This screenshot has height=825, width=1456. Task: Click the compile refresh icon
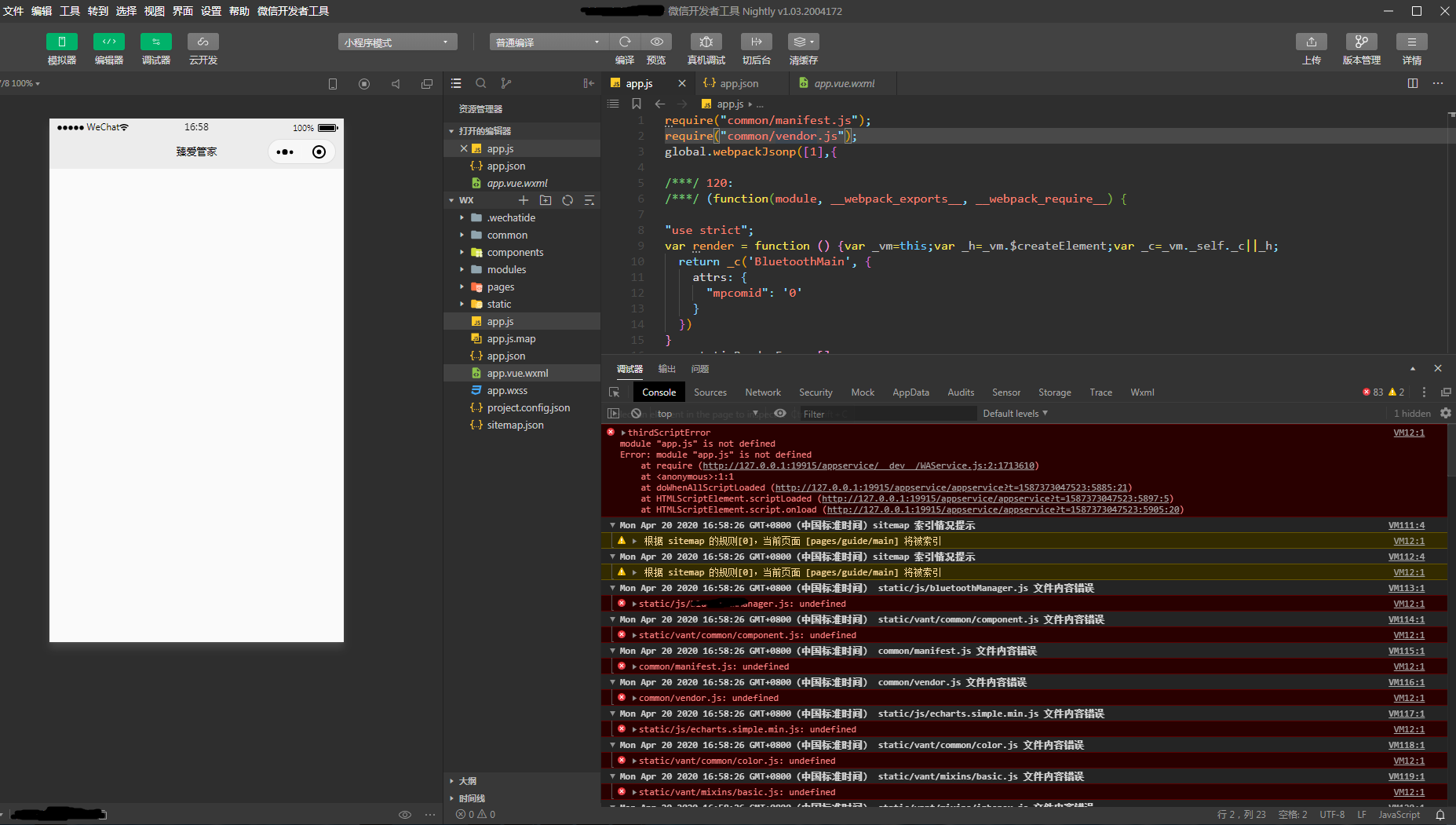(x=625, y=42)
